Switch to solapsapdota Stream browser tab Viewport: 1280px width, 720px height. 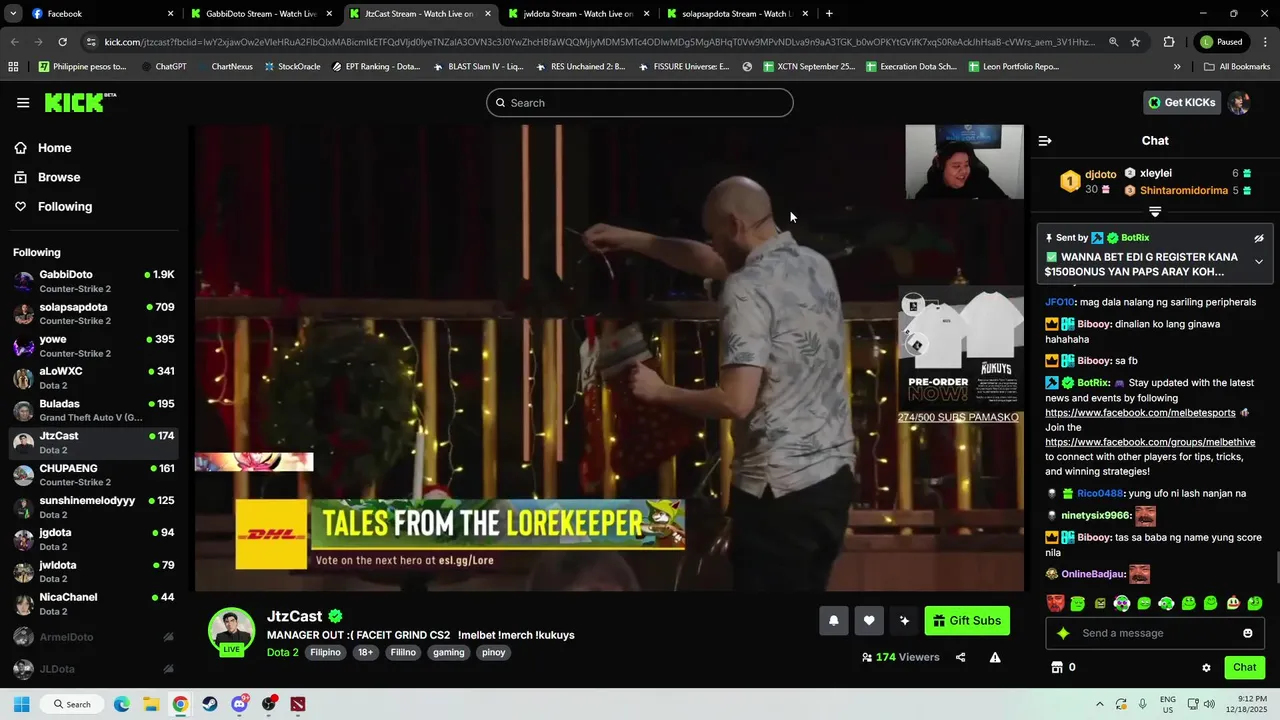738,14
